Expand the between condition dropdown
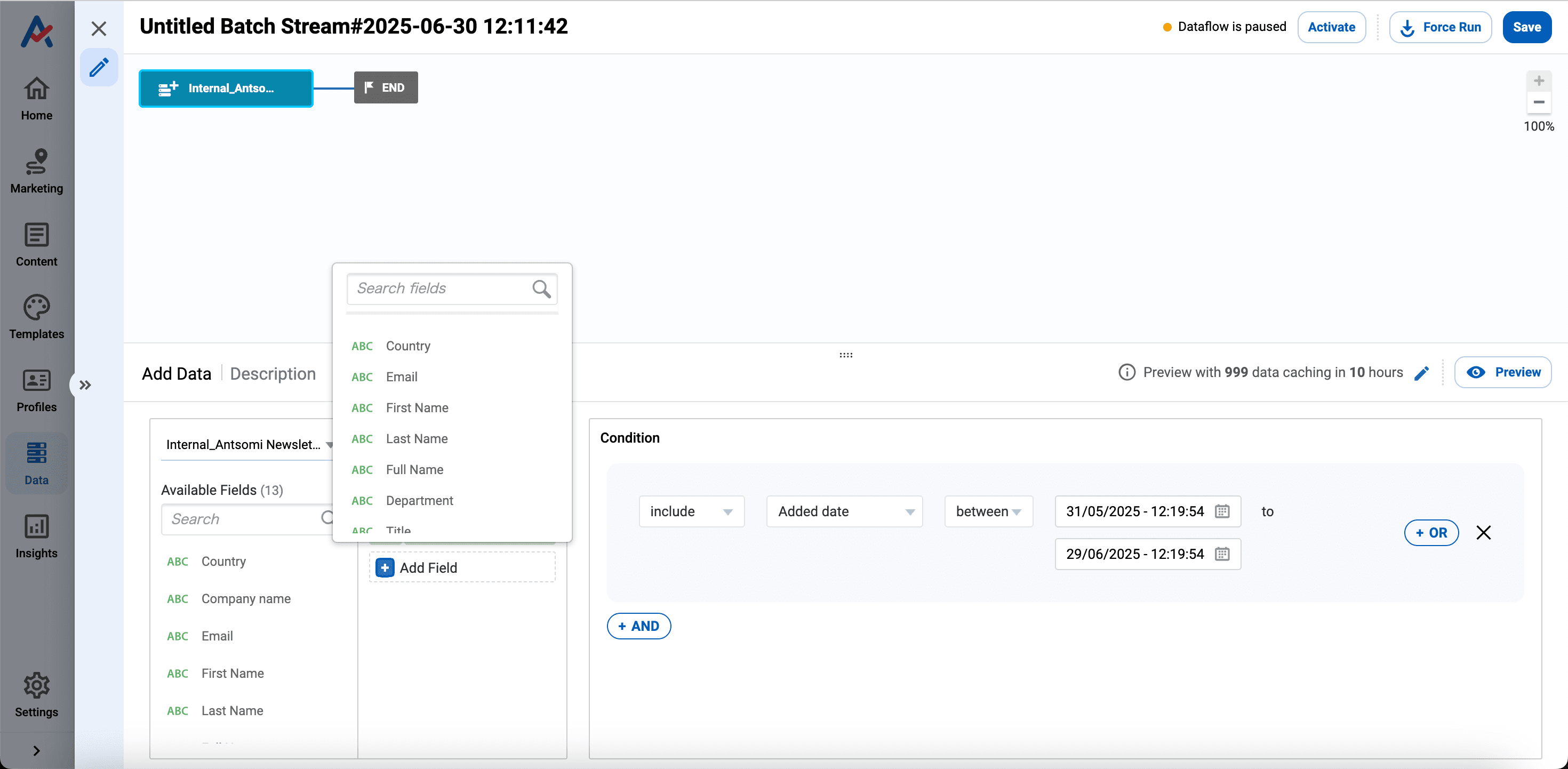 click(x=987, y=511)
